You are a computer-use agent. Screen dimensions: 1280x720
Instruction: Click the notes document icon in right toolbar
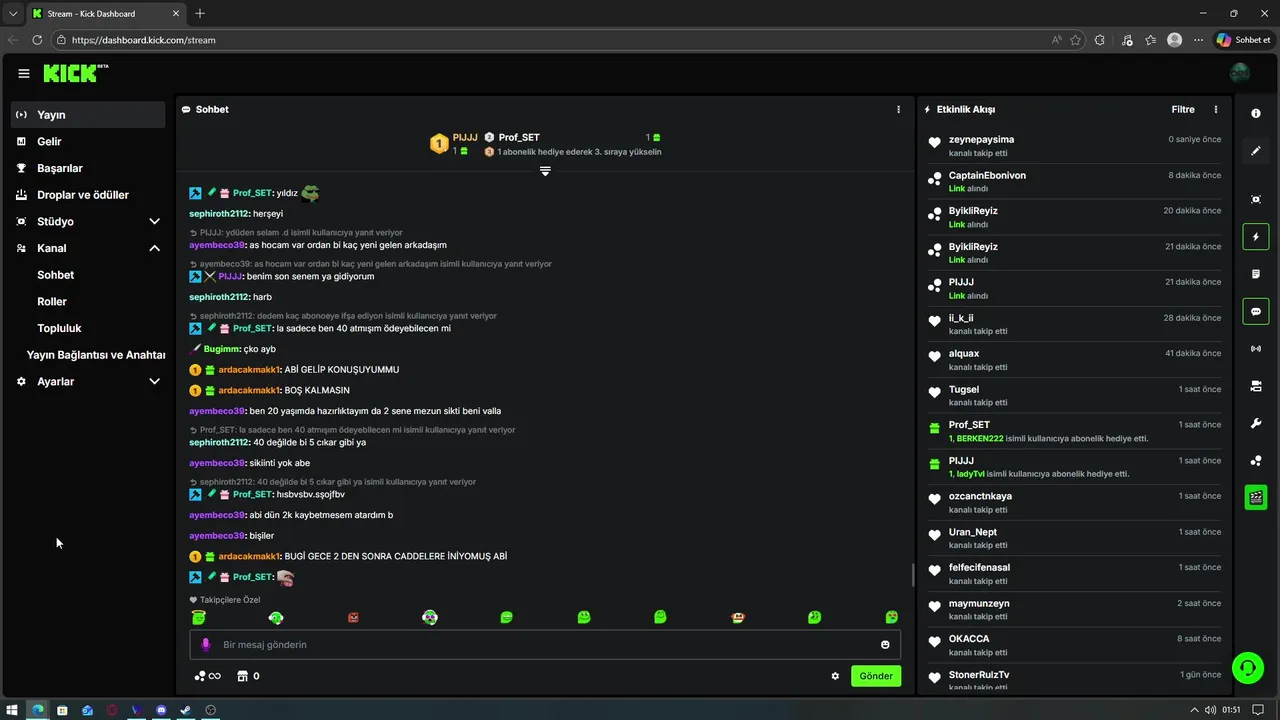pyautogui.click(x=1256, y=274)
